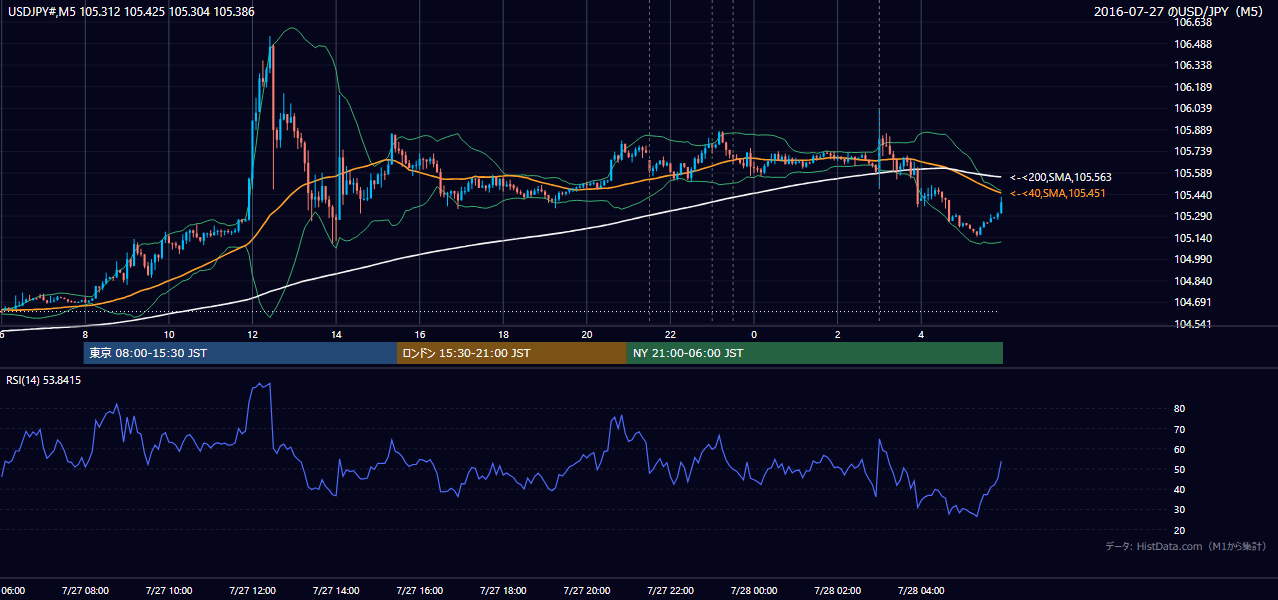The height and width of the screenshot is (600, 1278).
Task: Click the 105.290 price axis label
Action: tap(1194, 216)
